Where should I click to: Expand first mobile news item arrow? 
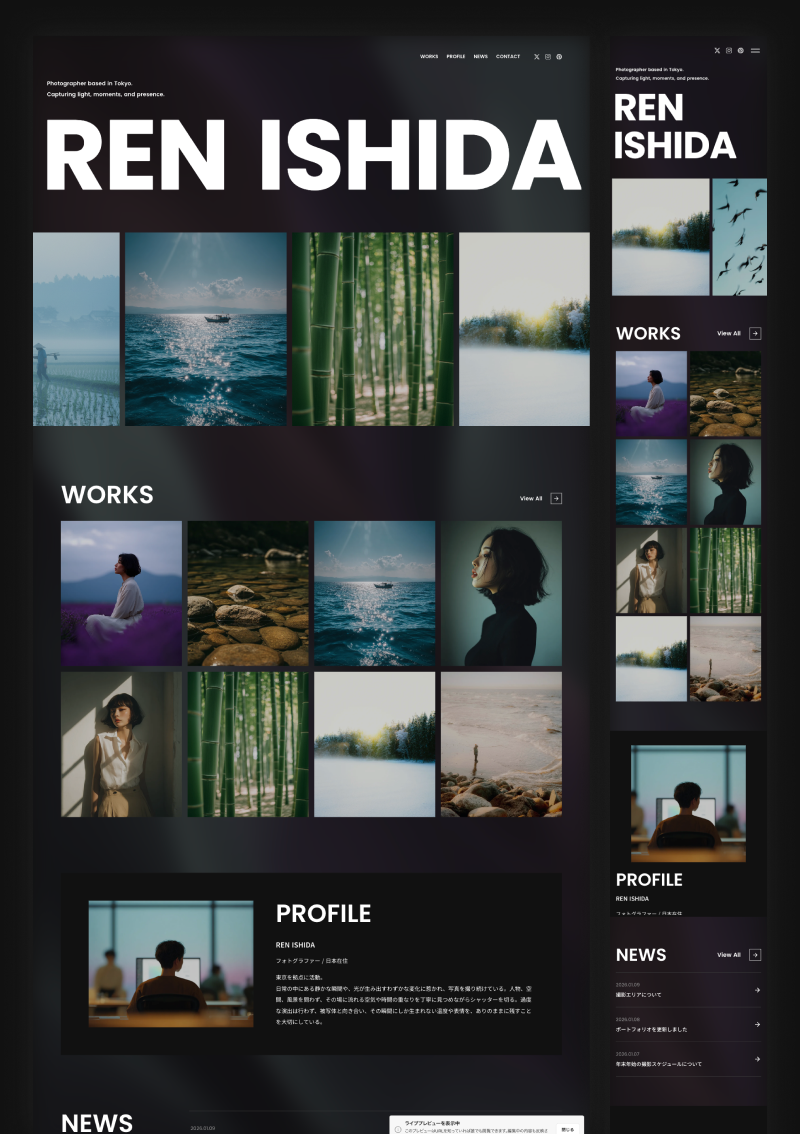pos(757,990)
